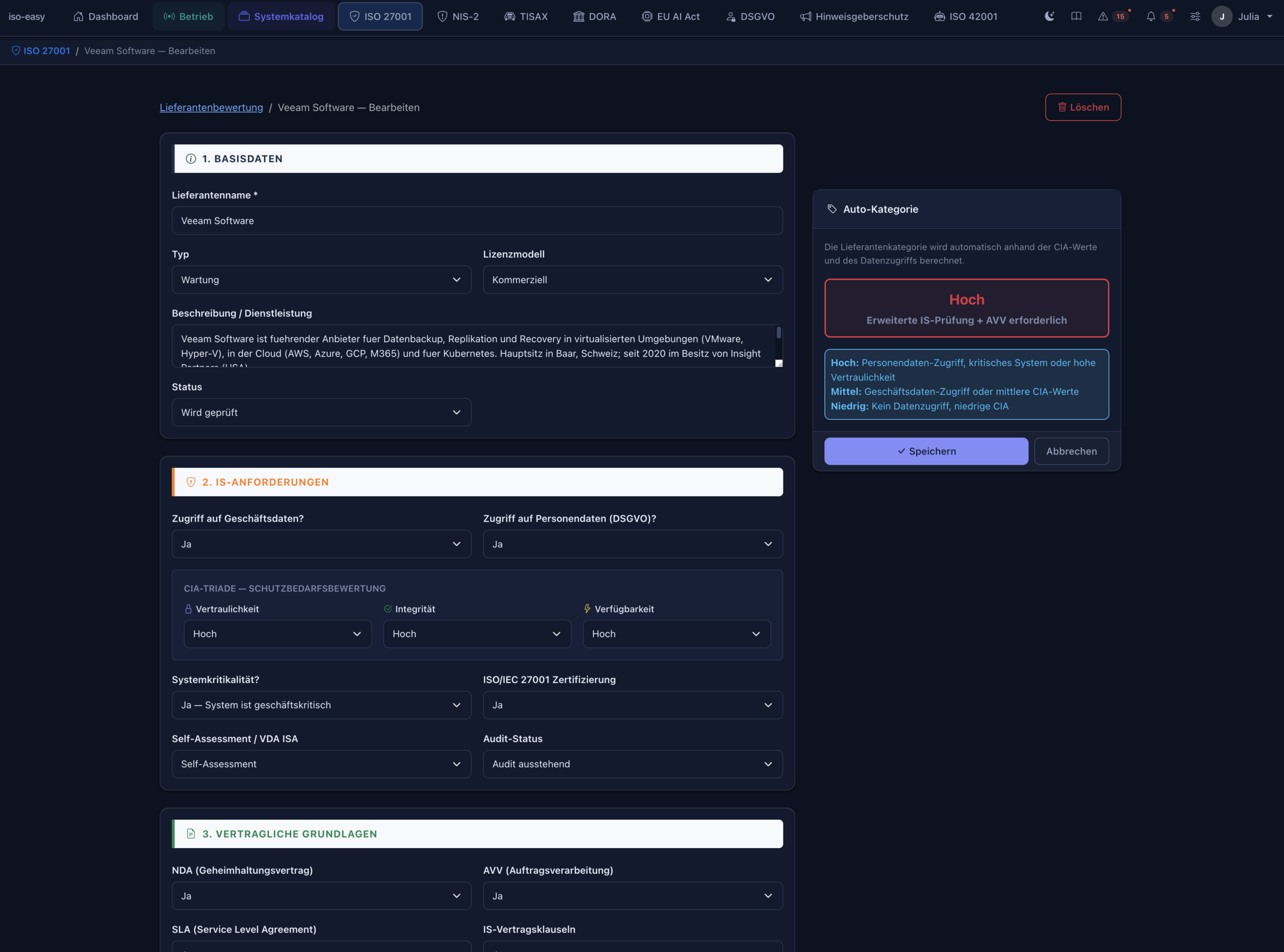1284x952 pixels.
Task: Toggle dark mode with the moon icon
Action: (1049, 16)
